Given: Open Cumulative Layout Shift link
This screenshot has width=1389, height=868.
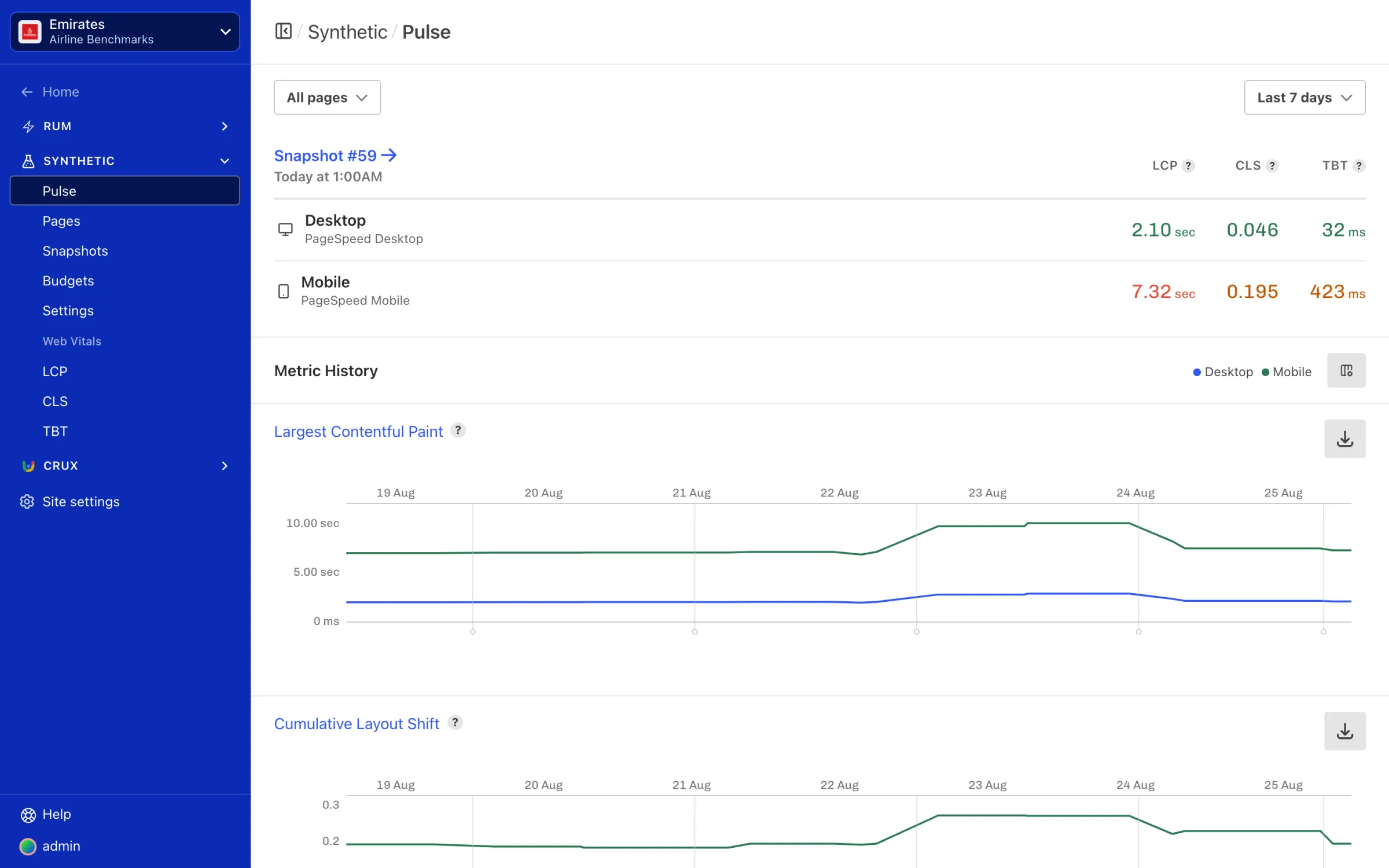Looking at the screenshot, I should (357, 724).
